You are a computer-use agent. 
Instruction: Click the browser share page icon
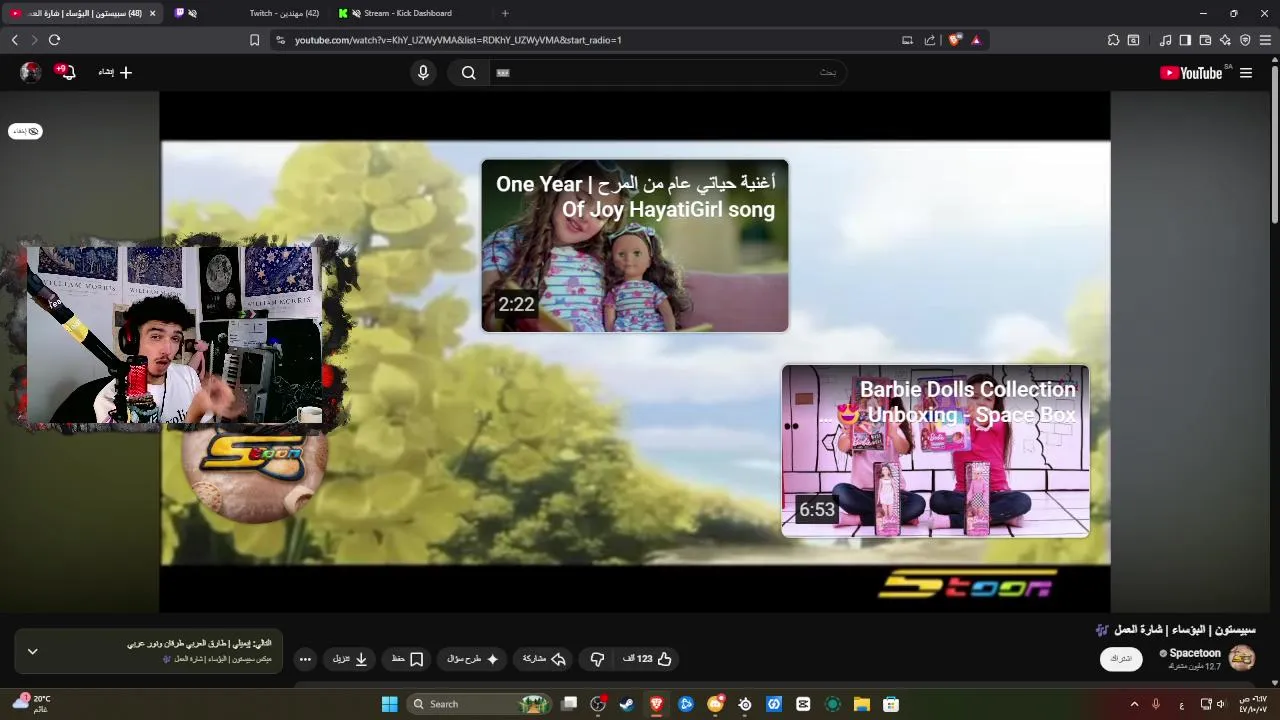coord(930,40)
